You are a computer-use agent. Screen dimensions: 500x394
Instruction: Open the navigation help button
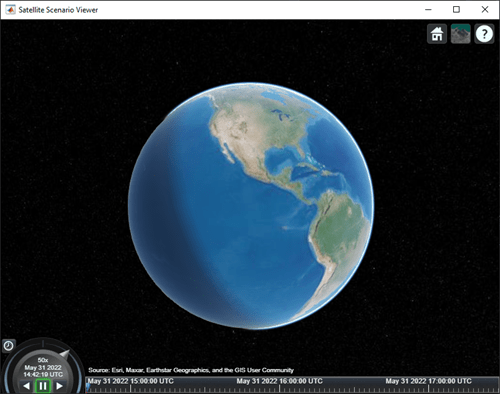click(x=484, y=34)
